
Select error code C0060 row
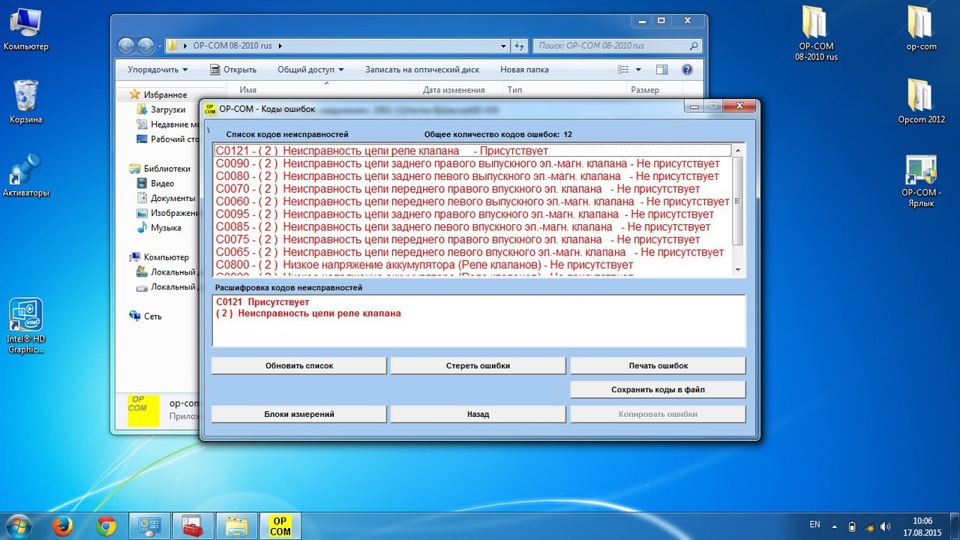tap(472, 201)
